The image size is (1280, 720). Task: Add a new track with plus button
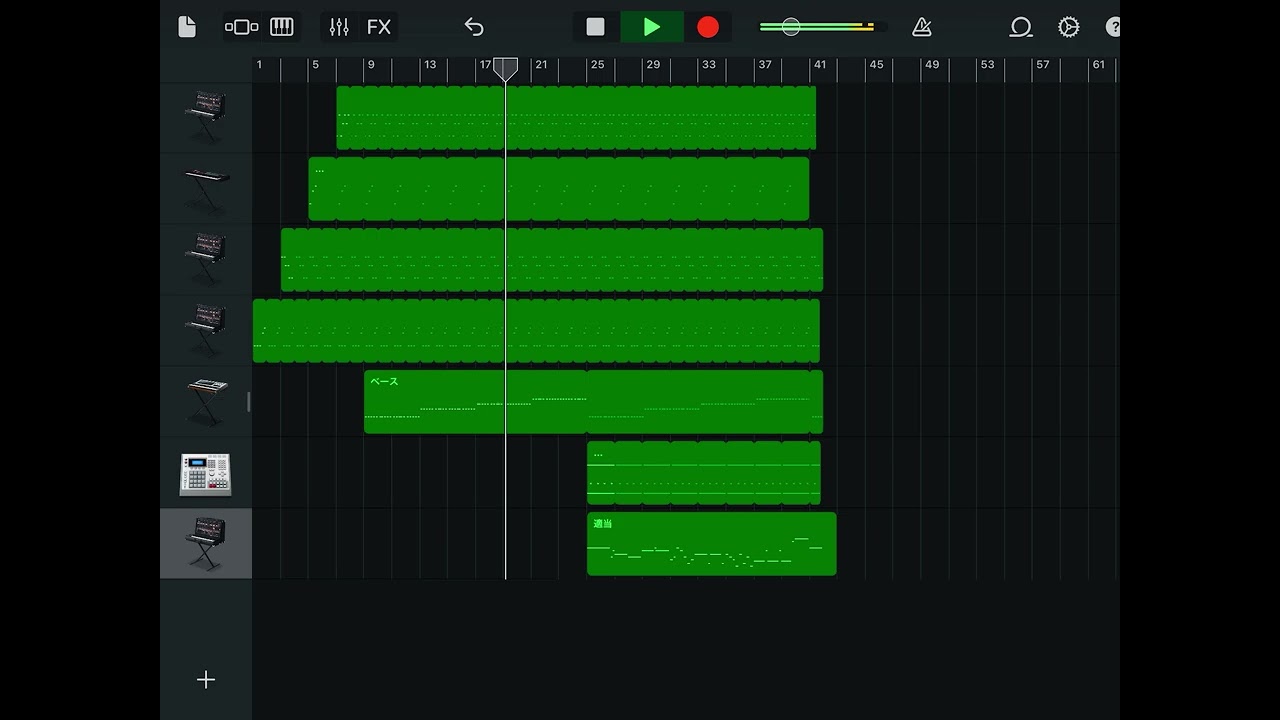click(206, 680)
